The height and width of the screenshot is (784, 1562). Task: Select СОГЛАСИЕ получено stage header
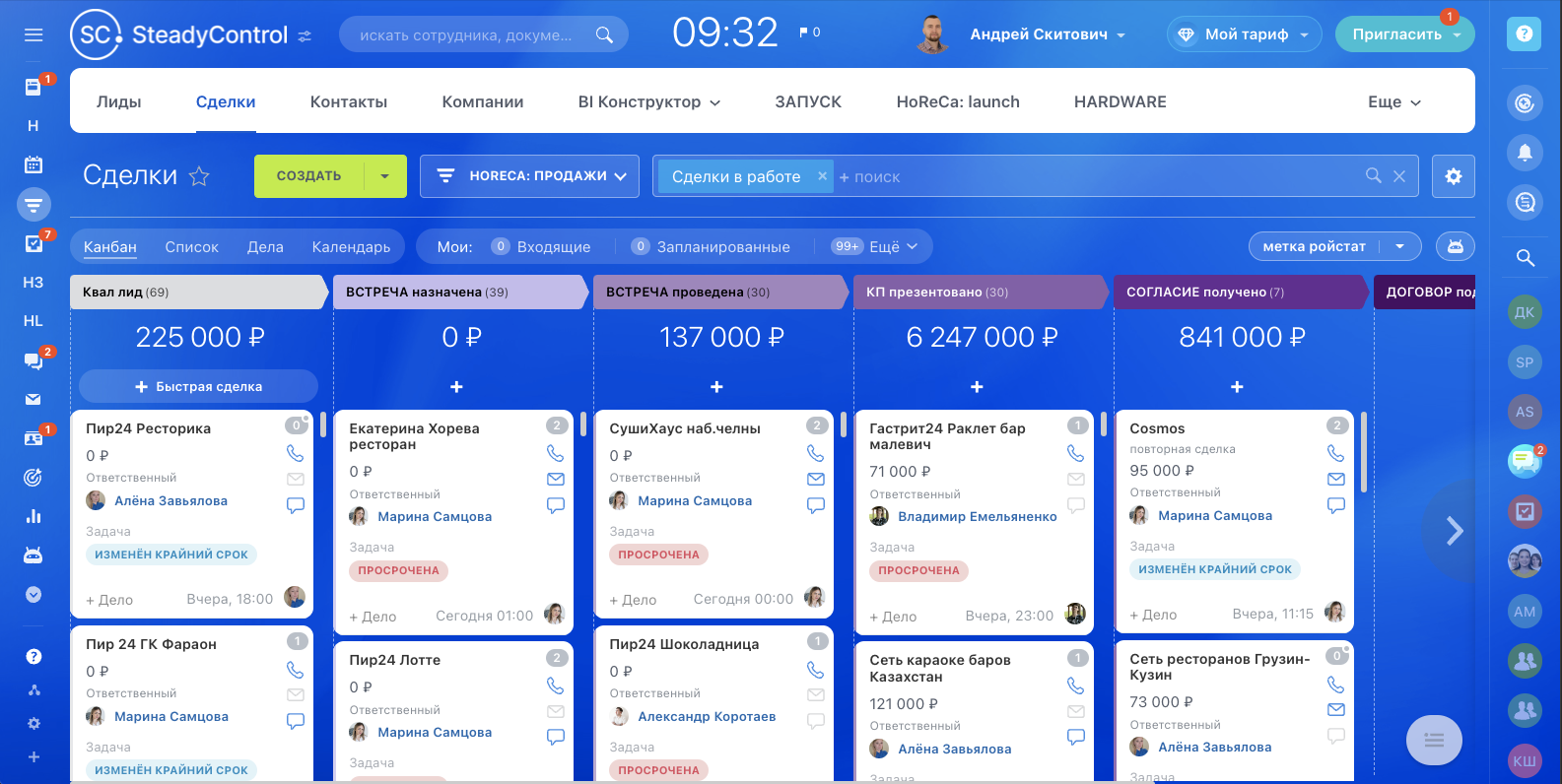[1240, 292]
